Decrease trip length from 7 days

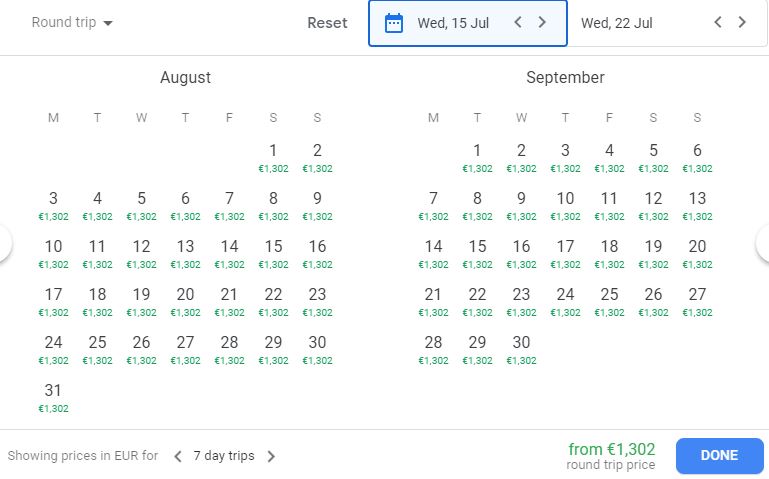tap(178, 456)
